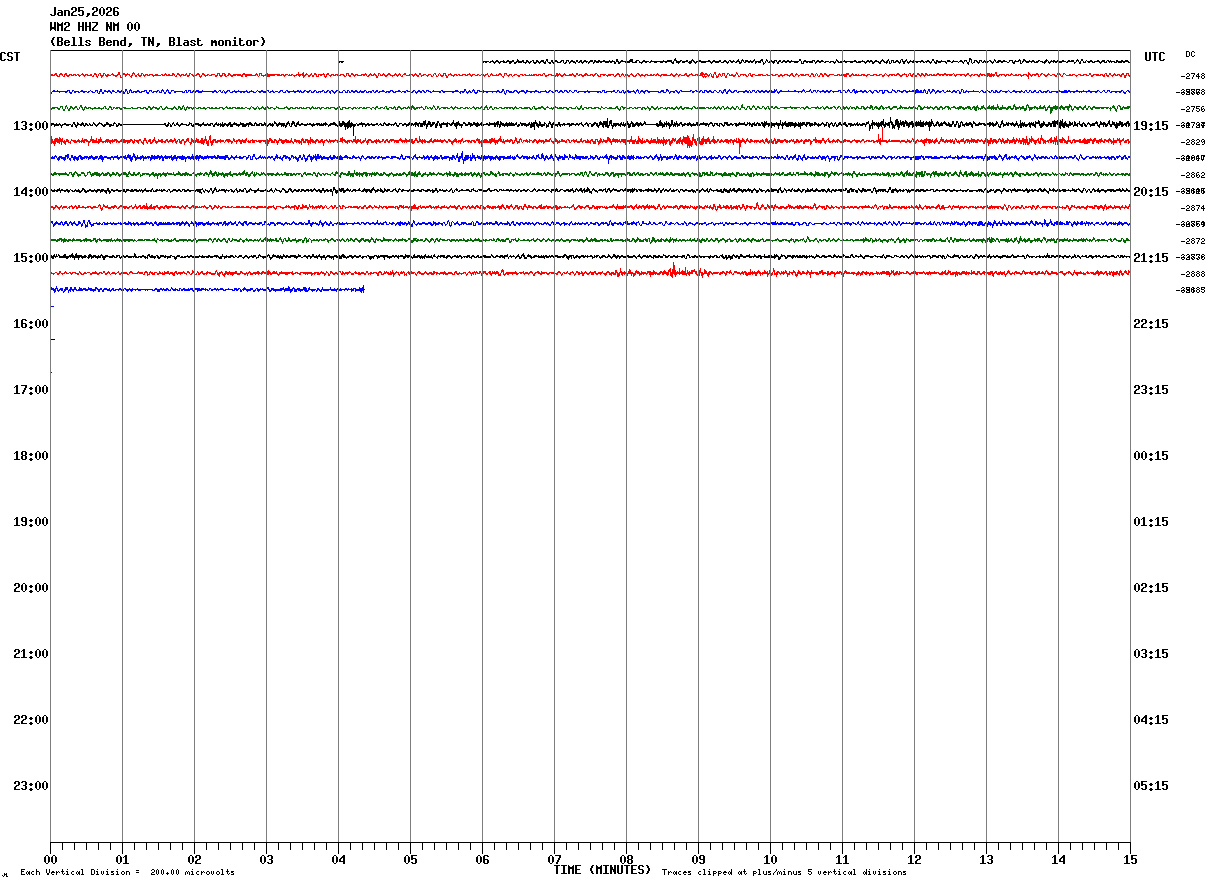This screenshot has width=1210, height=886.
Task: Click the 21:15 UTC time label
Action: [x=1151, y=258]
